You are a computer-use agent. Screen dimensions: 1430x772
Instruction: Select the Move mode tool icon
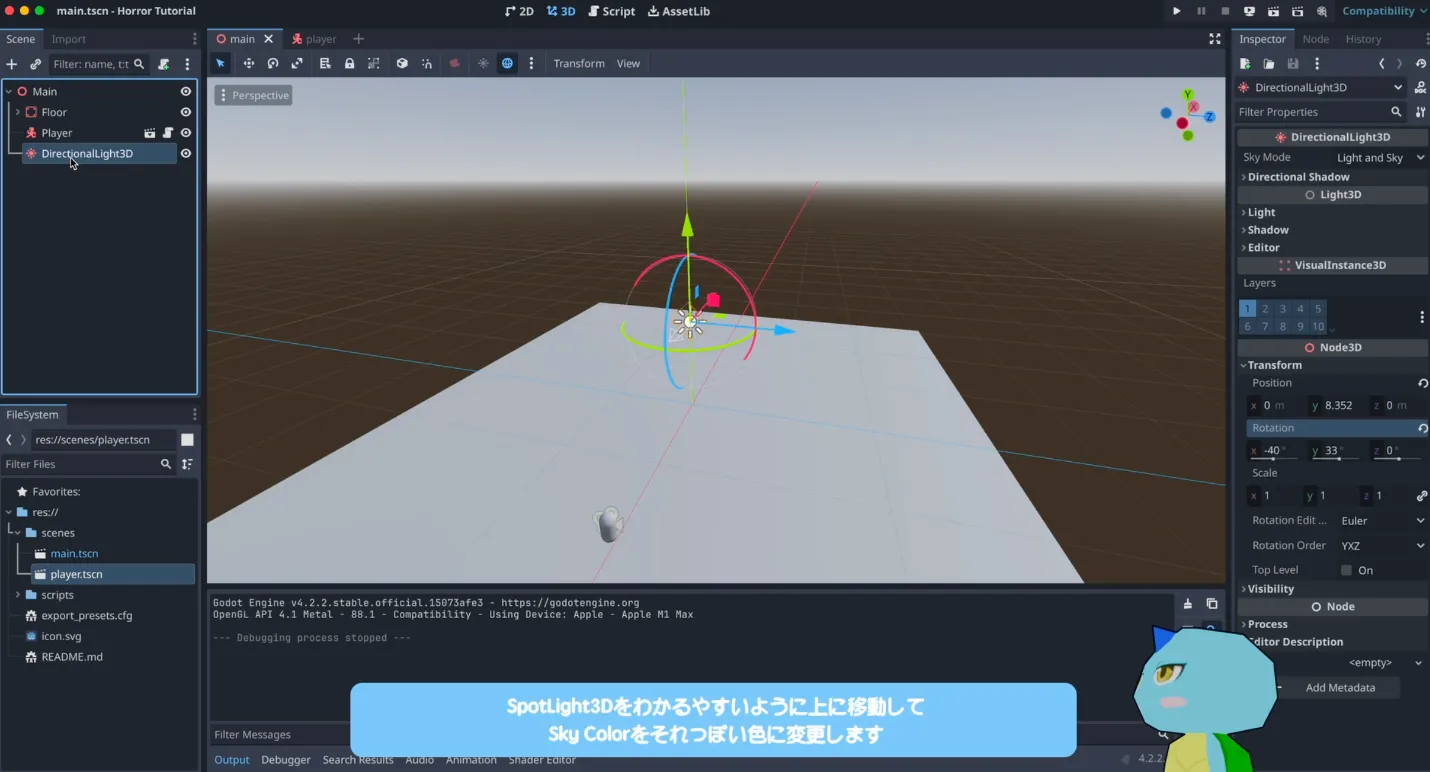248,63
